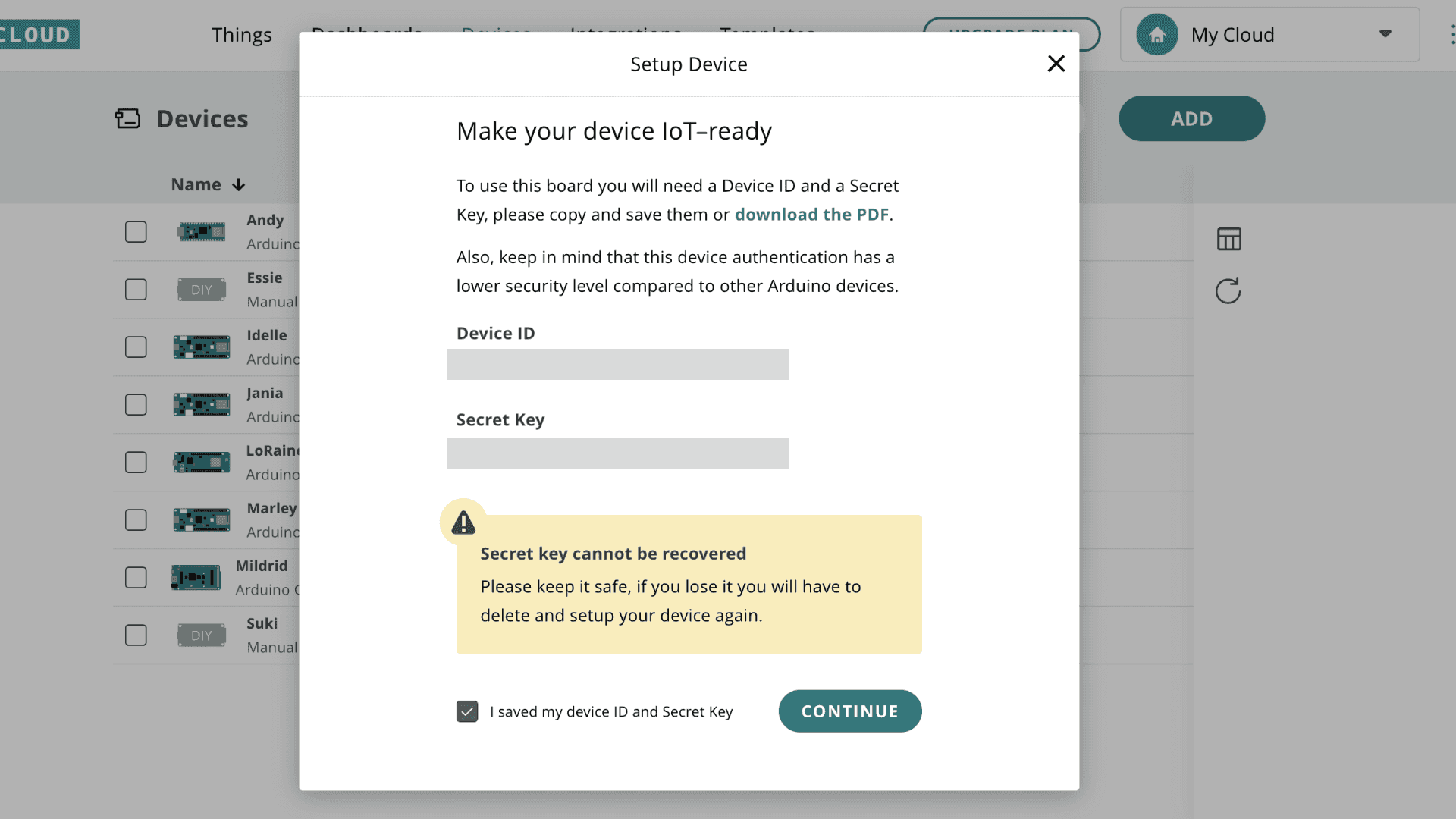Click the warning triangle icon
The image size is (1456, 819).
[463, 522]
